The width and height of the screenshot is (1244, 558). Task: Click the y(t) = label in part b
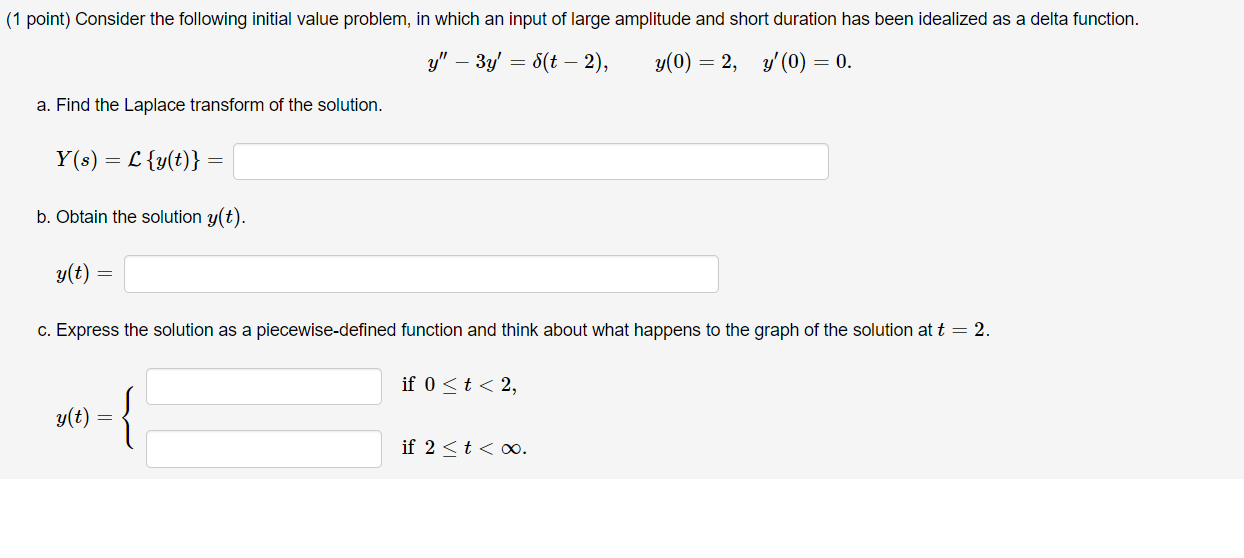pos(84,273)
